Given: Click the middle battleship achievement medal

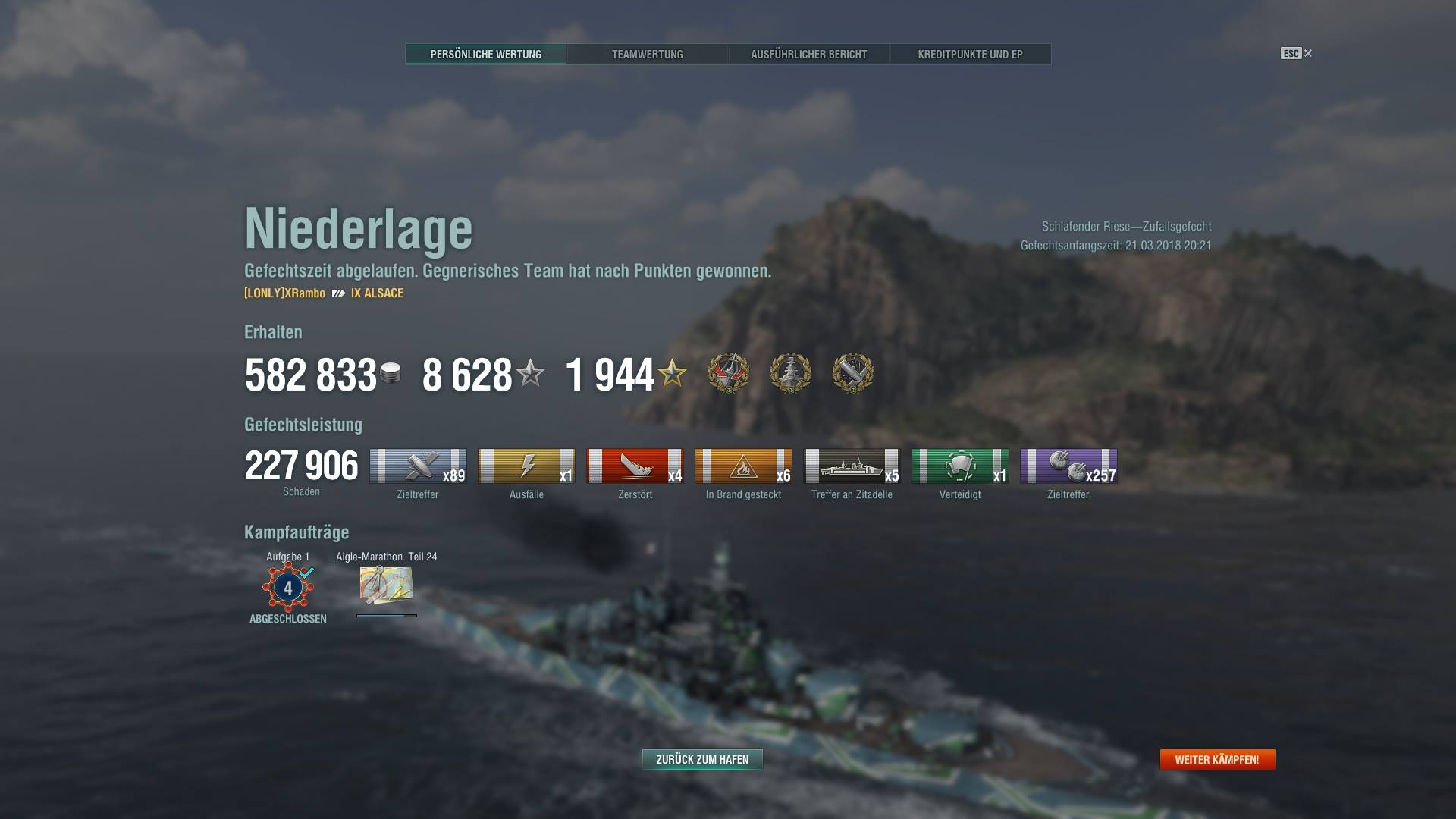Looking at the screenshot, I should 791,372.
